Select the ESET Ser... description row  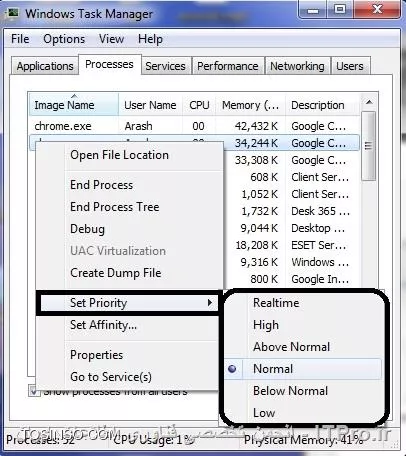pos(318,245)
